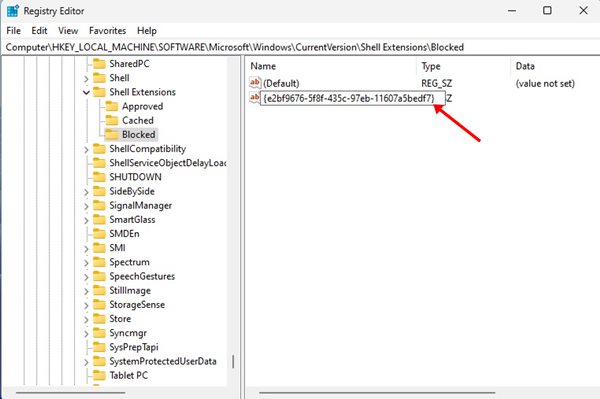Expand the SpeechGestures key

86,277
